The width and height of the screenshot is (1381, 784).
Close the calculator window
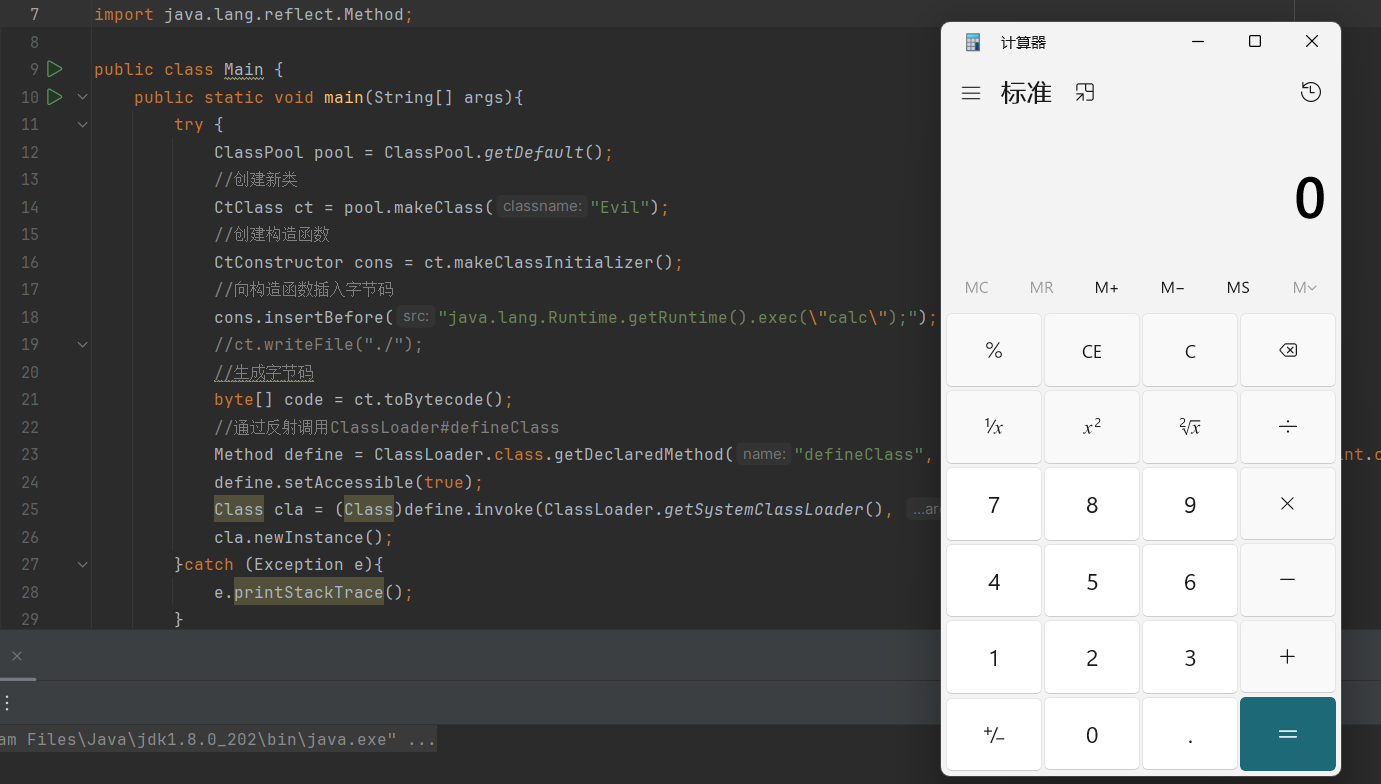(x=1312, y=42)
